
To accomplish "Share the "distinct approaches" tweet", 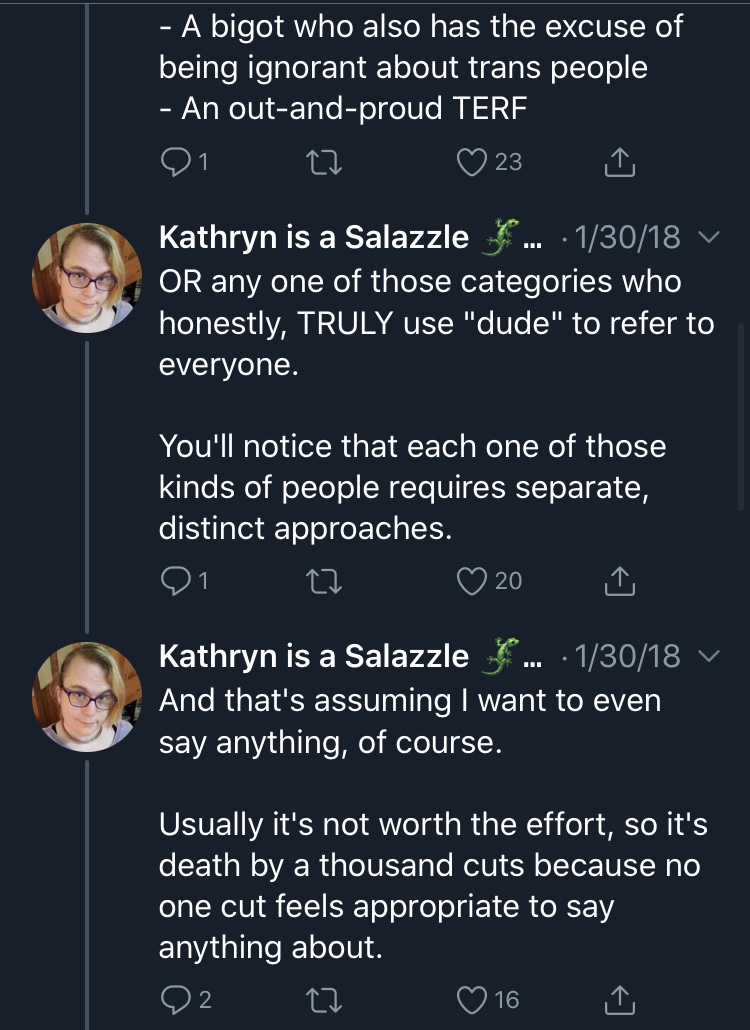I will point(619,581).
